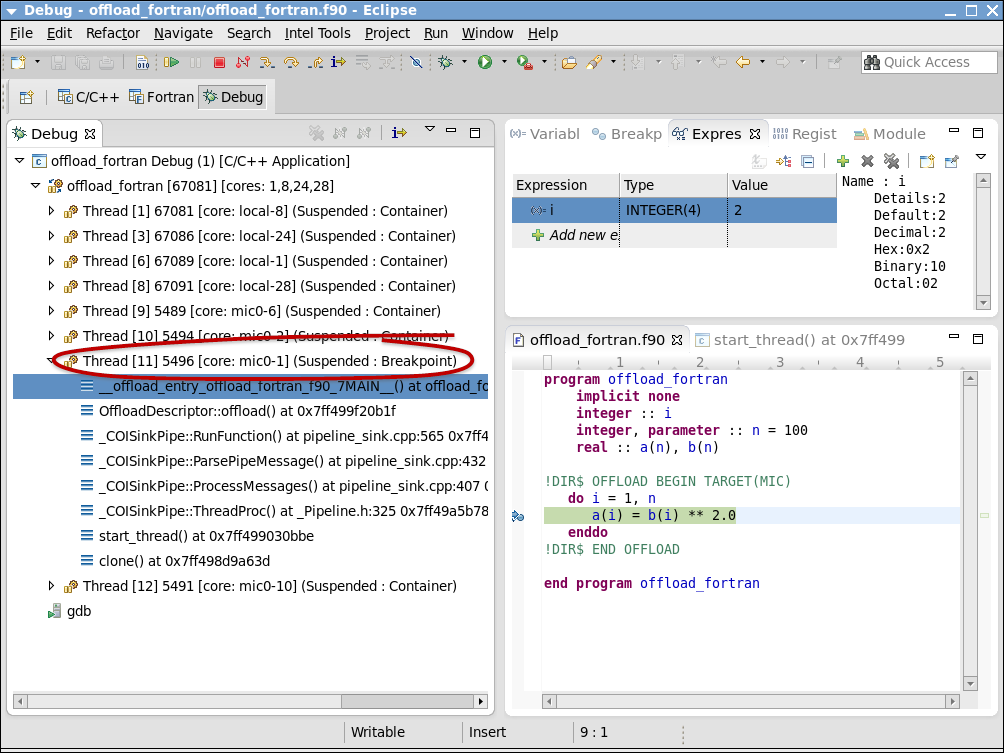Click the Debug view horizontal scrollbar thumb

click(407, 701)
